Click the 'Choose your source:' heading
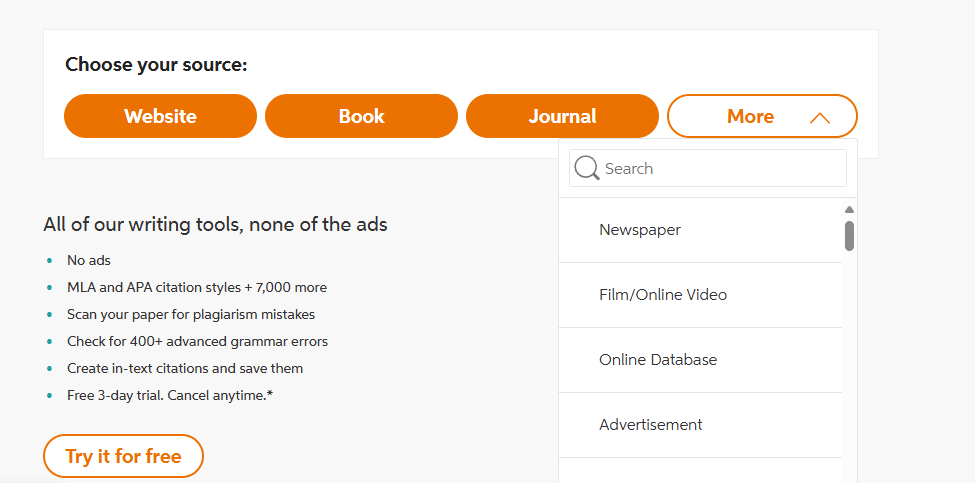Viewport: 975px width, 483px height. [156, 65]
